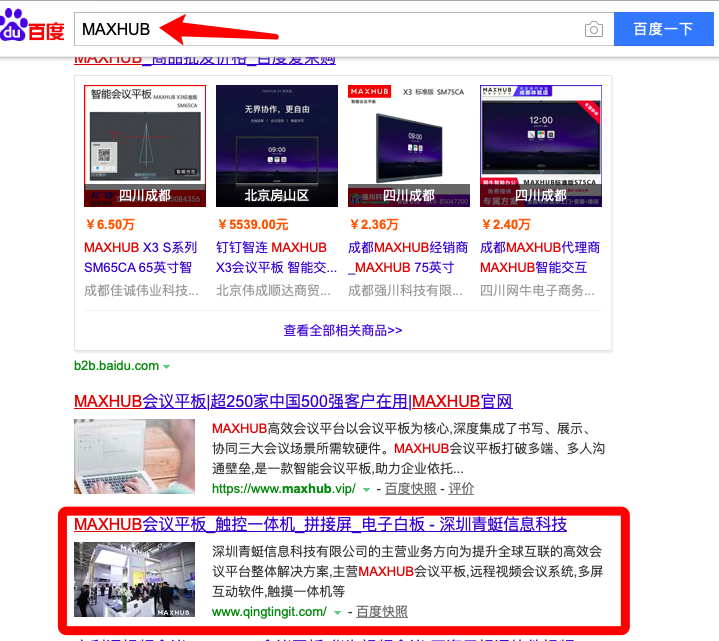Open link MAXHUB X3 S系列 SM65CA 65英寸智
This screenshot has height=641, width=719.
(x=140, y=257)
